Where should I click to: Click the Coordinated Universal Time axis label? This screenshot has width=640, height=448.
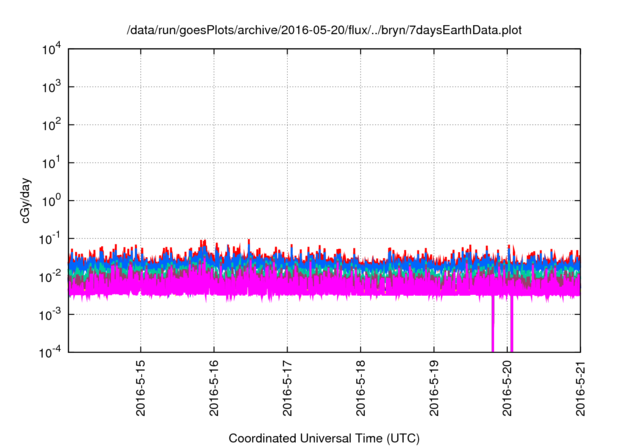[x=324, y=439]
